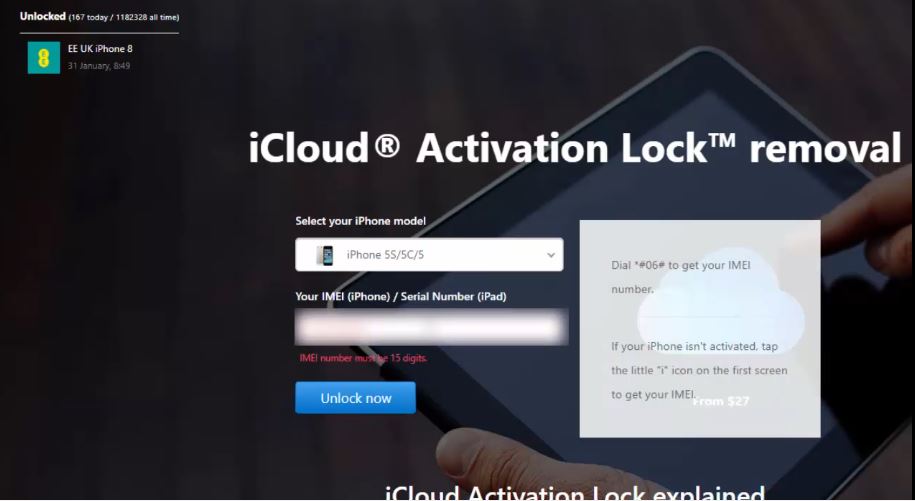The height and width of the screenshot is (501, 915).
Task: Click the tap the little "i" icon instruction
Action: (699, 370)
